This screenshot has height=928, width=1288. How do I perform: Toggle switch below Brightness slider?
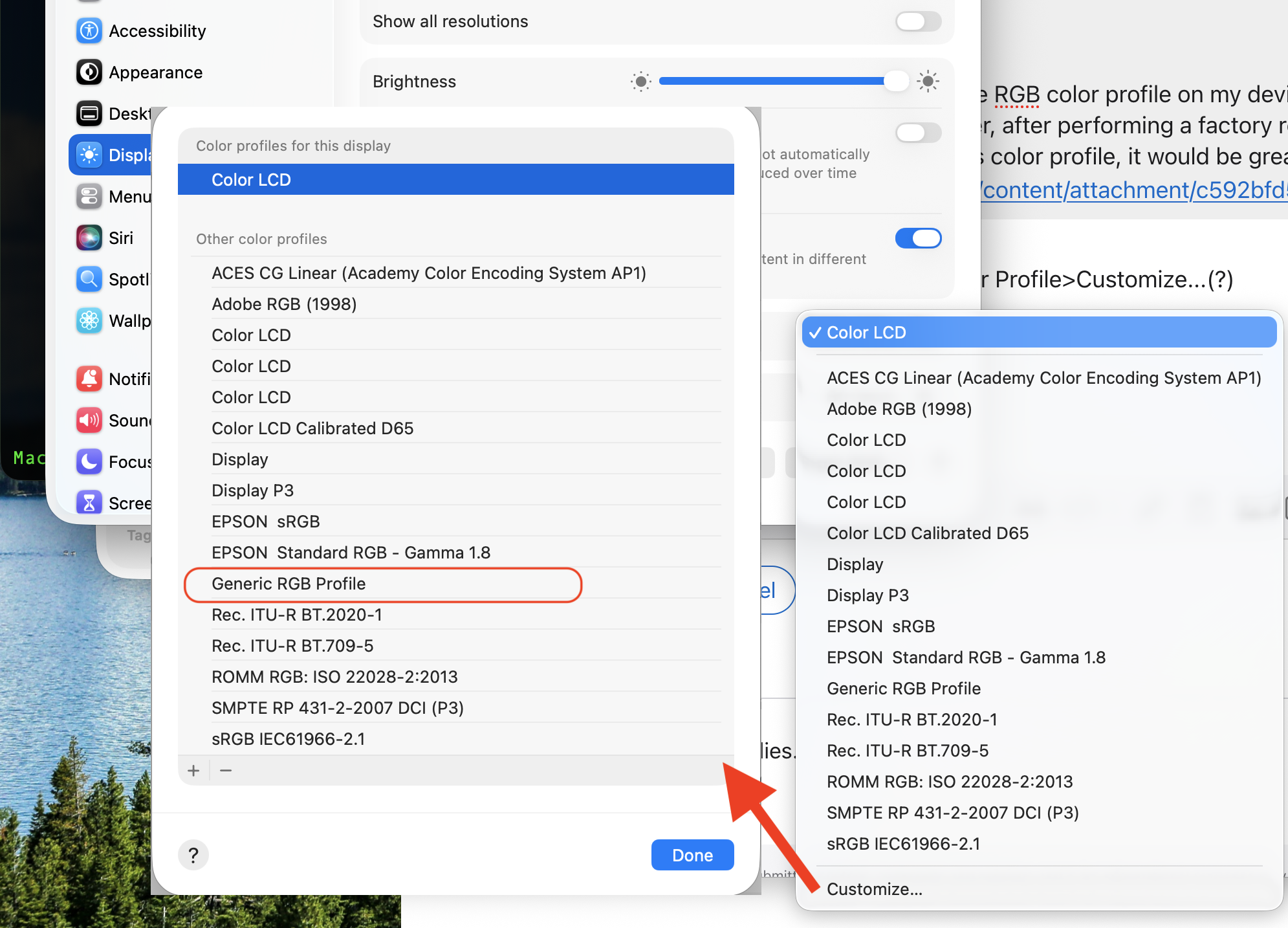pos(918,133)
